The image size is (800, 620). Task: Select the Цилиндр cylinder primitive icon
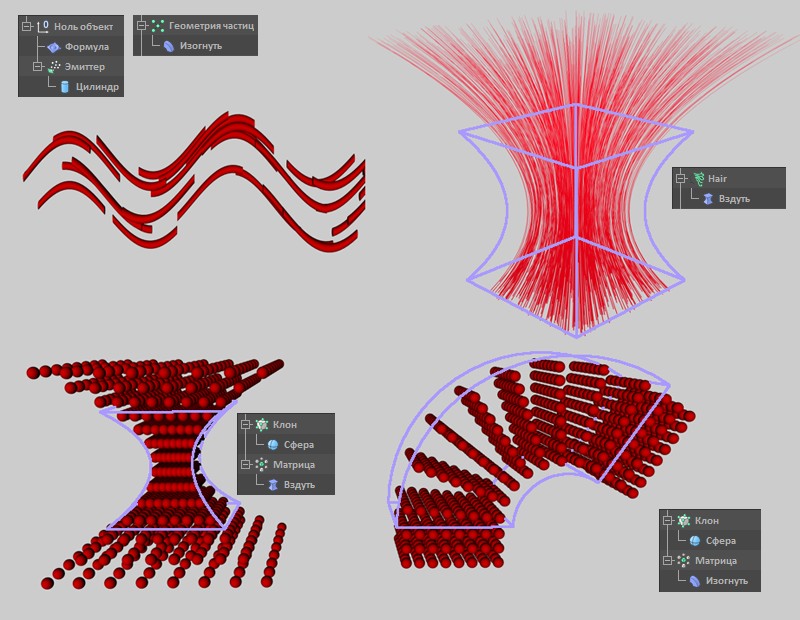[x=64, y=87]
